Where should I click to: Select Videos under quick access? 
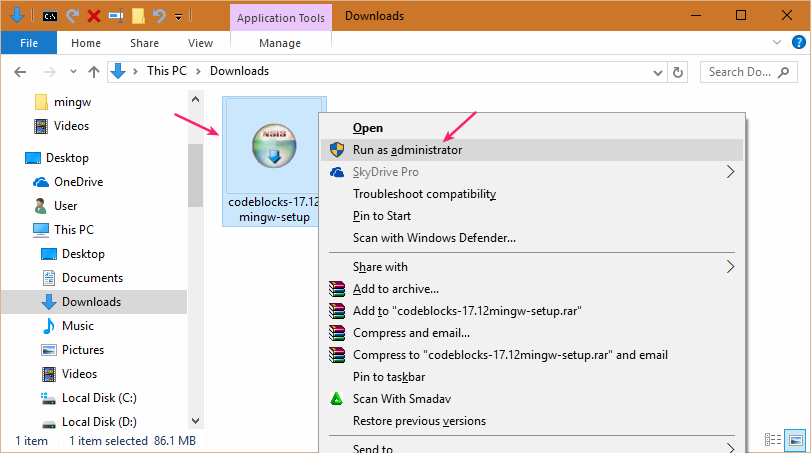(x=71, y=126)
